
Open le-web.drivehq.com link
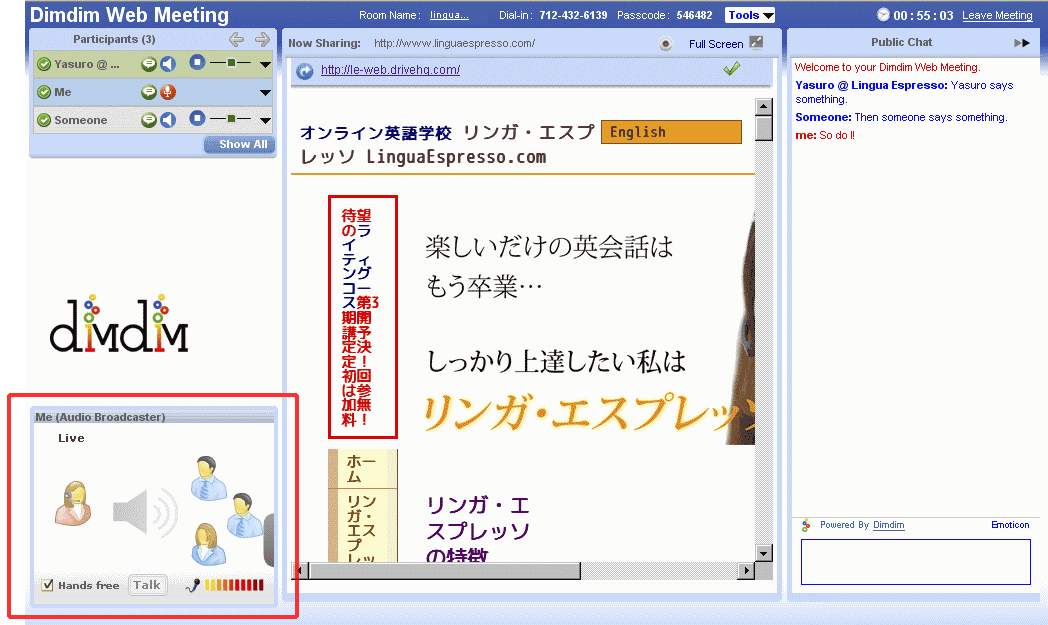[390, 70]
